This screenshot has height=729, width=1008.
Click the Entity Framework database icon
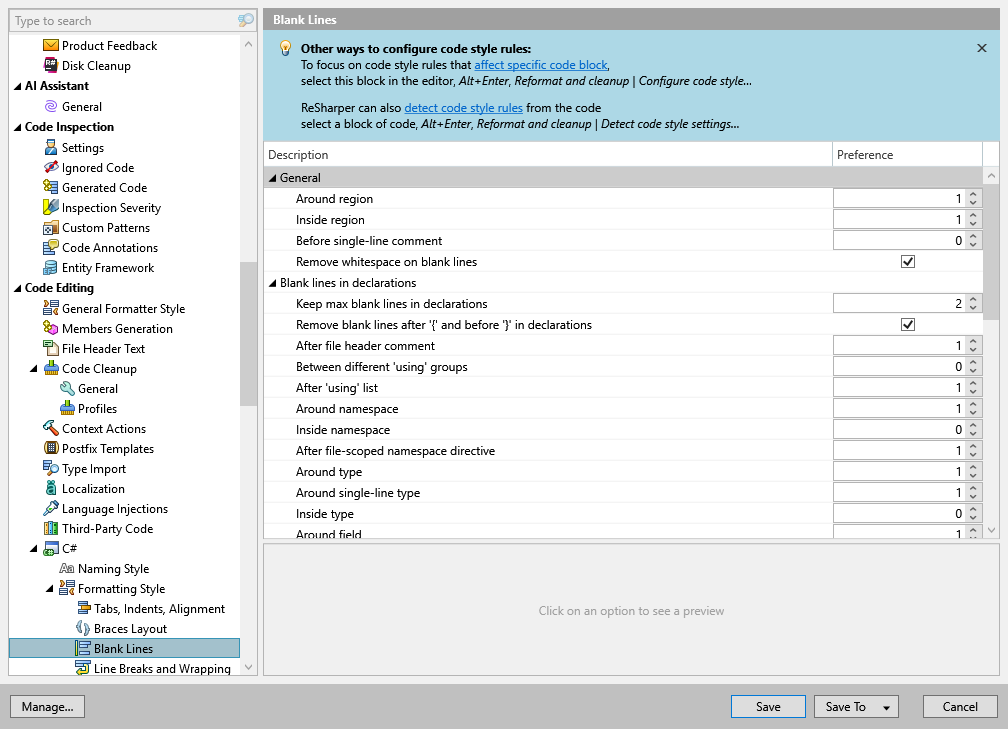[x=51, y=268]
